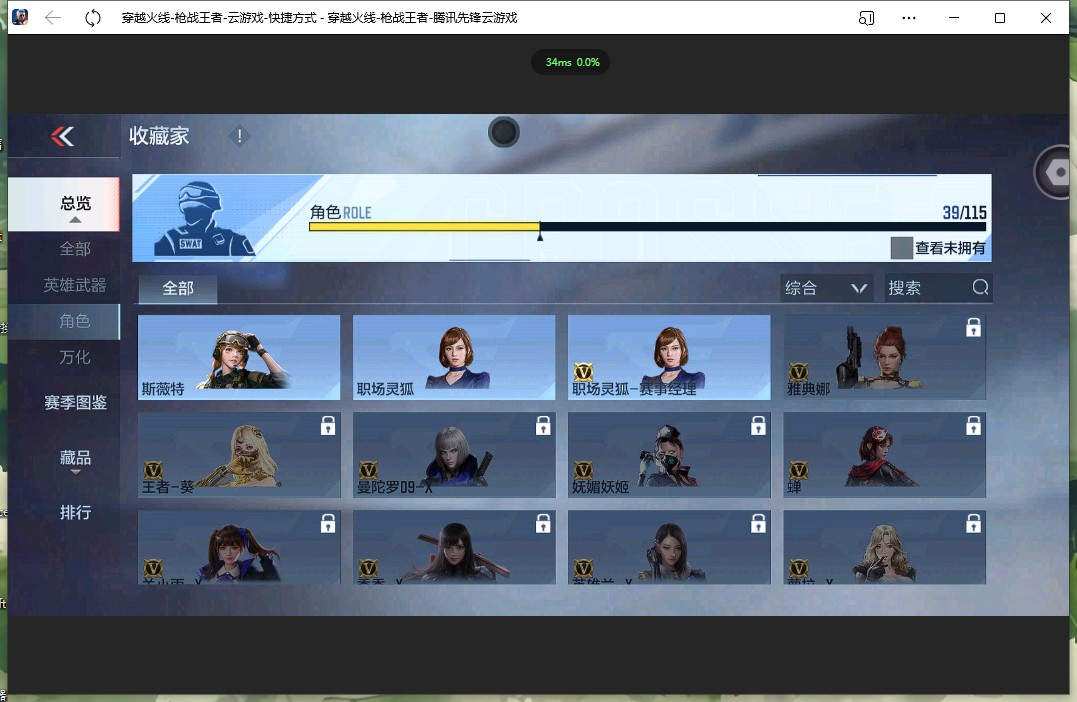Click the black triangle marker under progress bar
The height and width of the screenshot is (702, 1077).
point(540,236)
